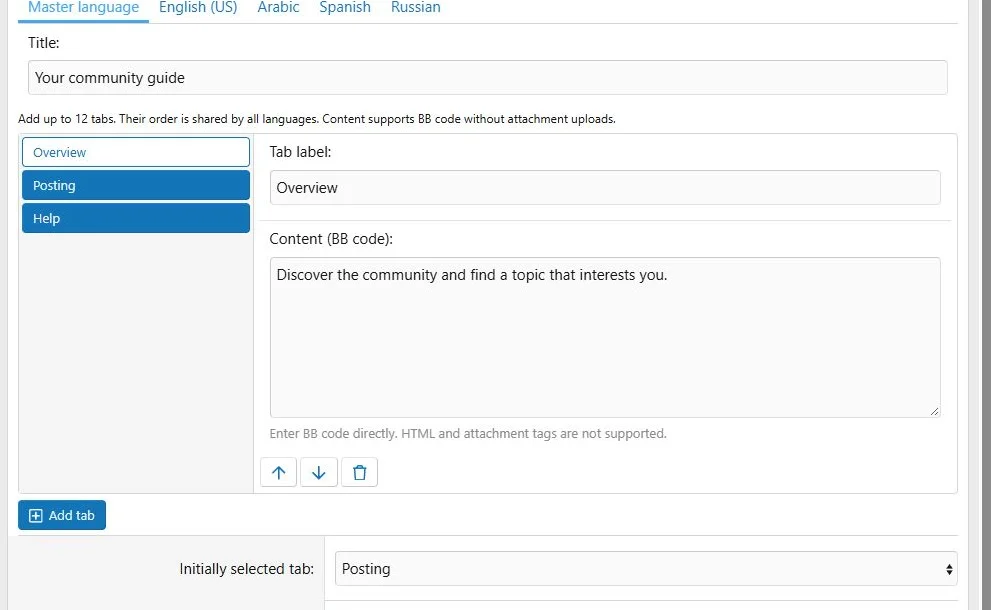Select the Help tab entry
The image size is (991, 610).
136,218
